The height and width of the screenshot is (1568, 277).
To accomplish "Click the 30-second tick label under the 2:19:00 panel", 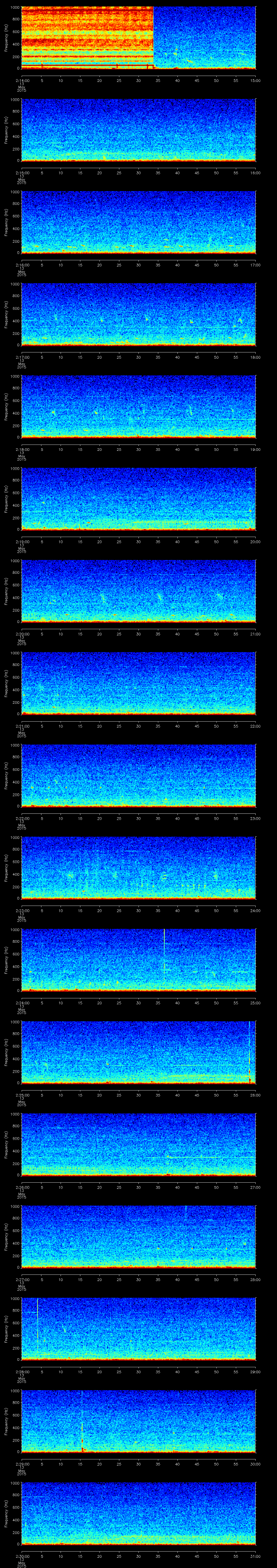I will coord(138,541).
